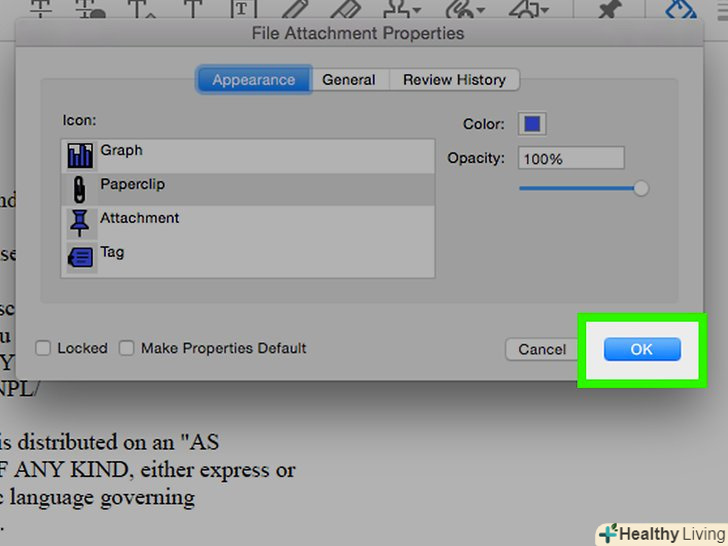Viewport: 728px width, 546px height.
Task: Choose the "Attachment" list row text
Action: tap(140, 218)
